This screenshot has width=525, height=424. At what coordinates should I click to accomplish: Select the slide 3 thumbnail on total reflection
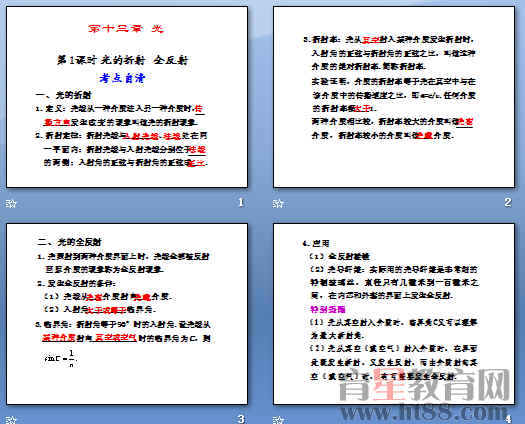[127, 314]
